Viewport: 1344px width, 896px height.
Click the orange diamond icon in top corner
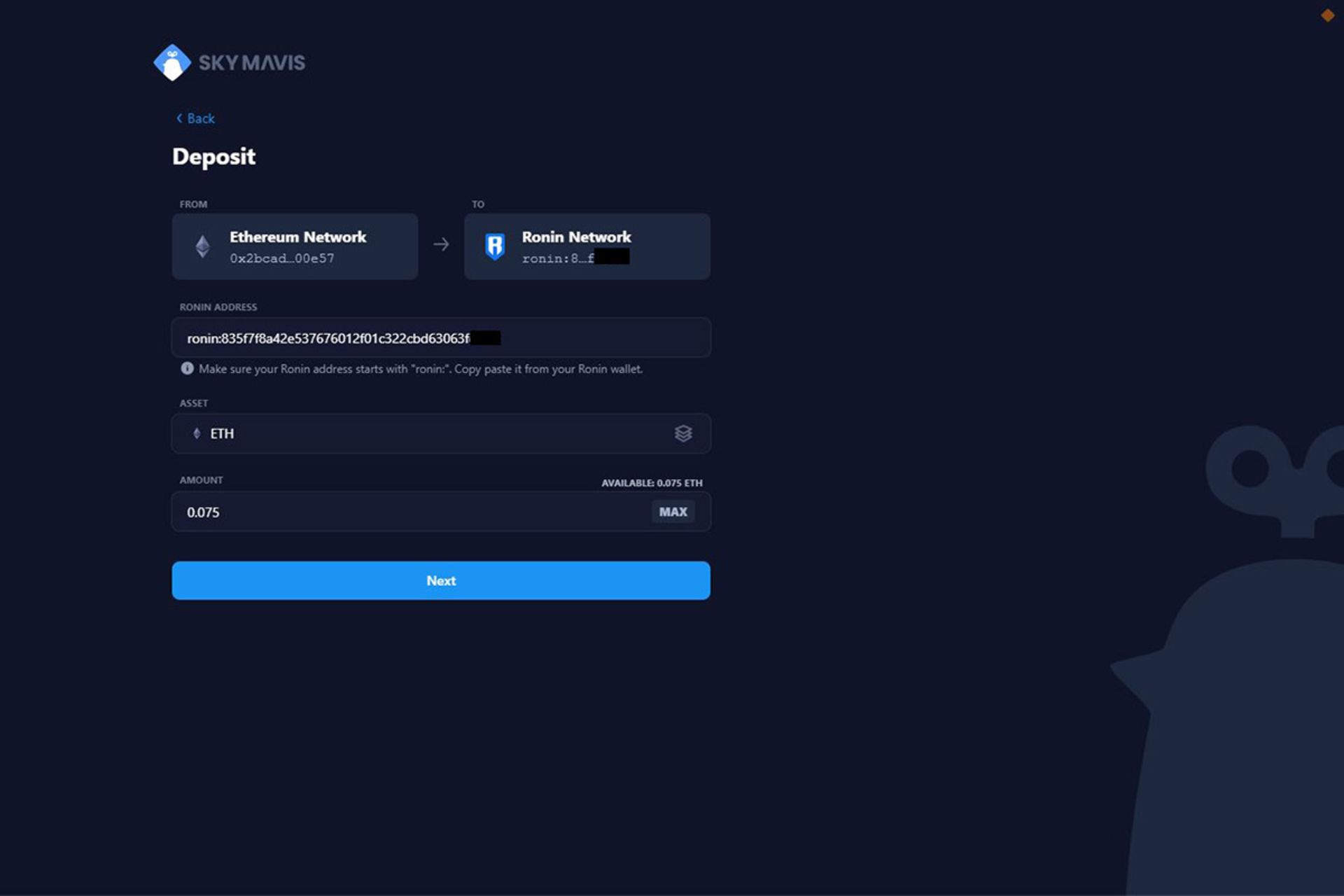tap(1327, 15)
